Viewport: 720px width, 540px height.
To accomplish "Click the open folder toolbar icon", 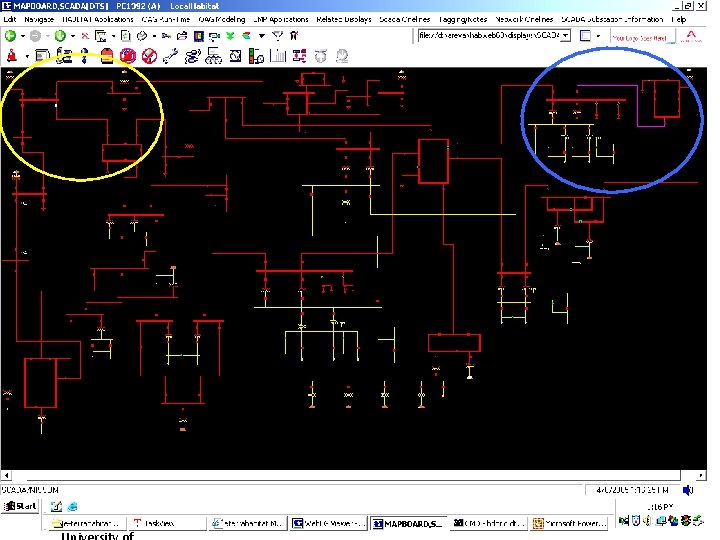I will pyautogui.click(x=182, y=36).
